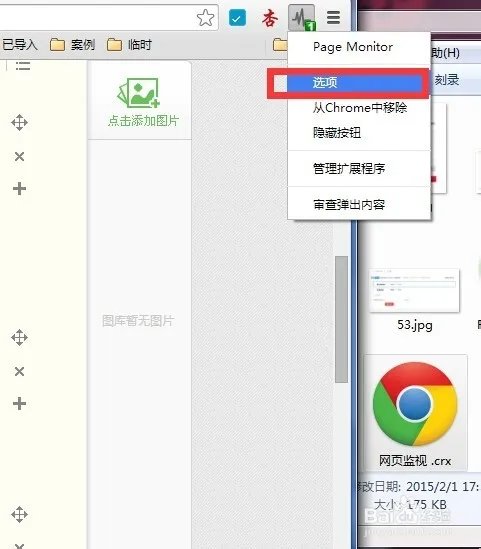The height and width of the screenshot is (549, 481).
Task: Click the 图库暂无图片 placeholder text
Action: [x=138, y=321]
